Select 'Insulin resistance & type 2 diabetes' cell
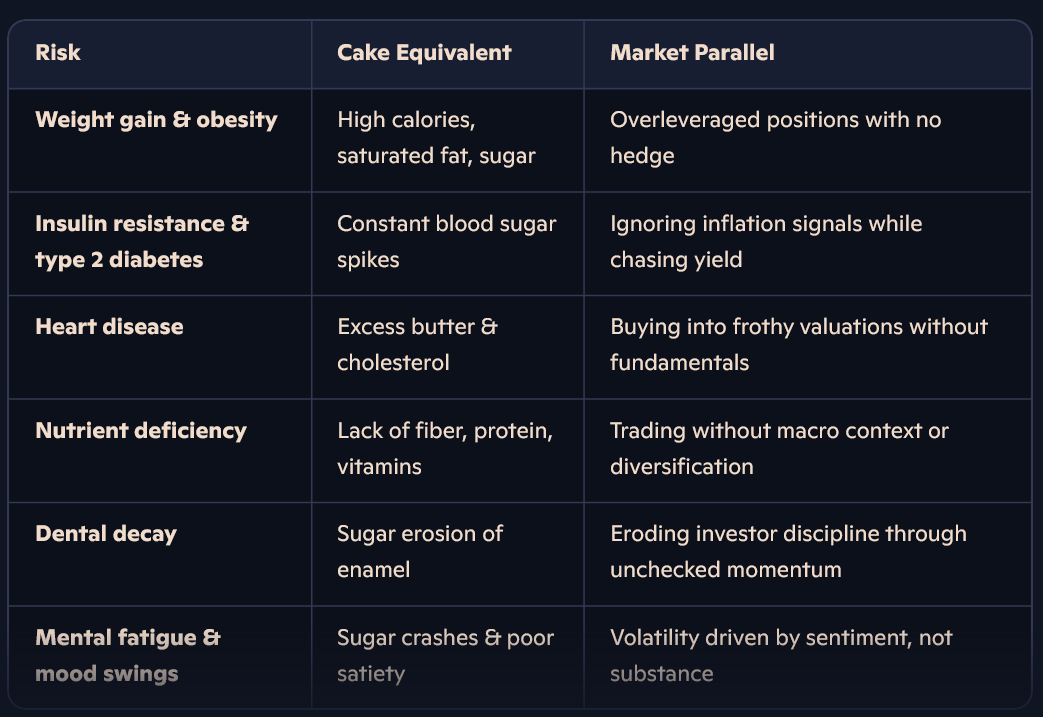1043x717 pixels. coord(141,242)
